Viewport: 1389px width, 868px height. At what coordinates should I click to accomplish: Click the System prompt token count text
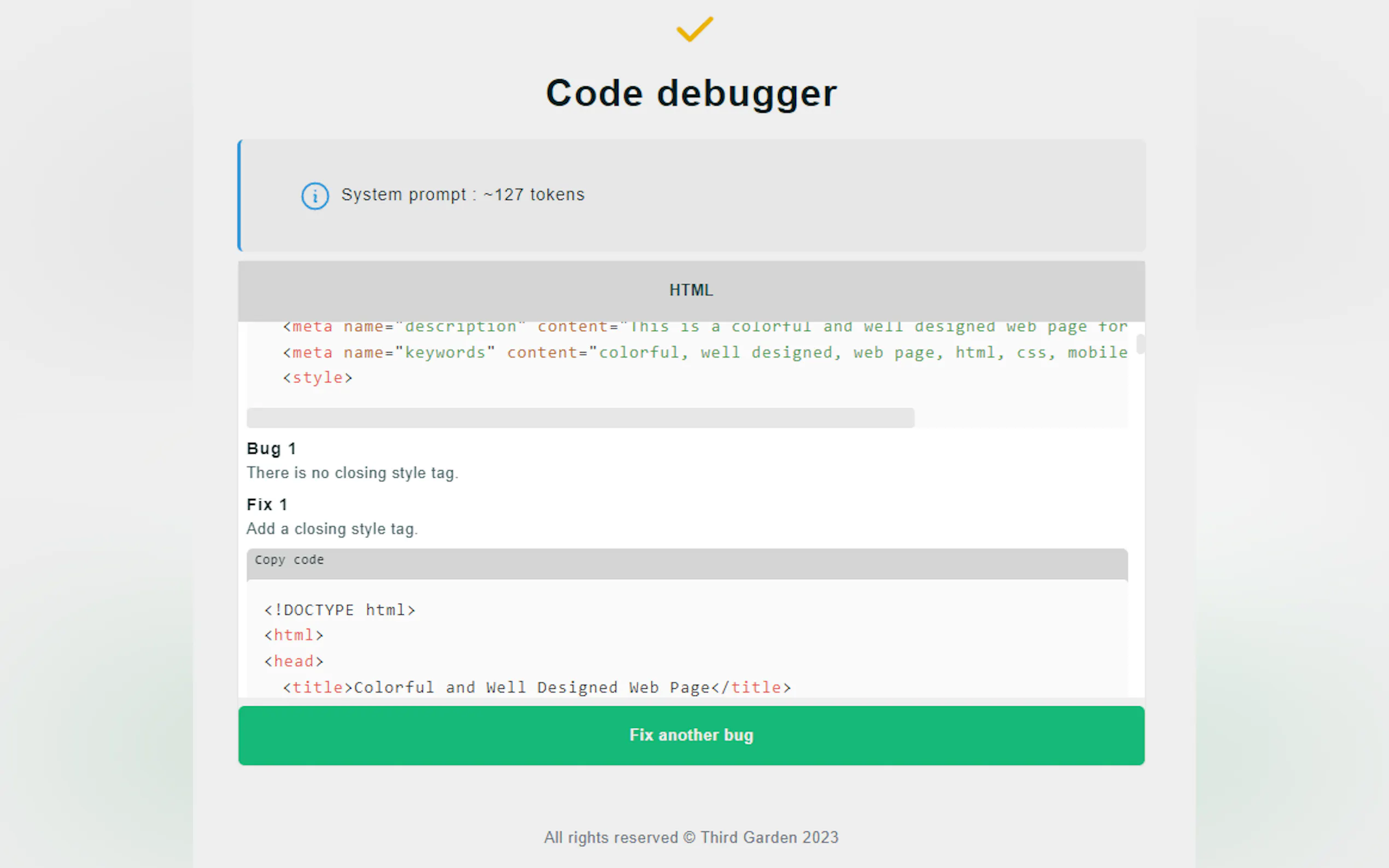point(462,195)
